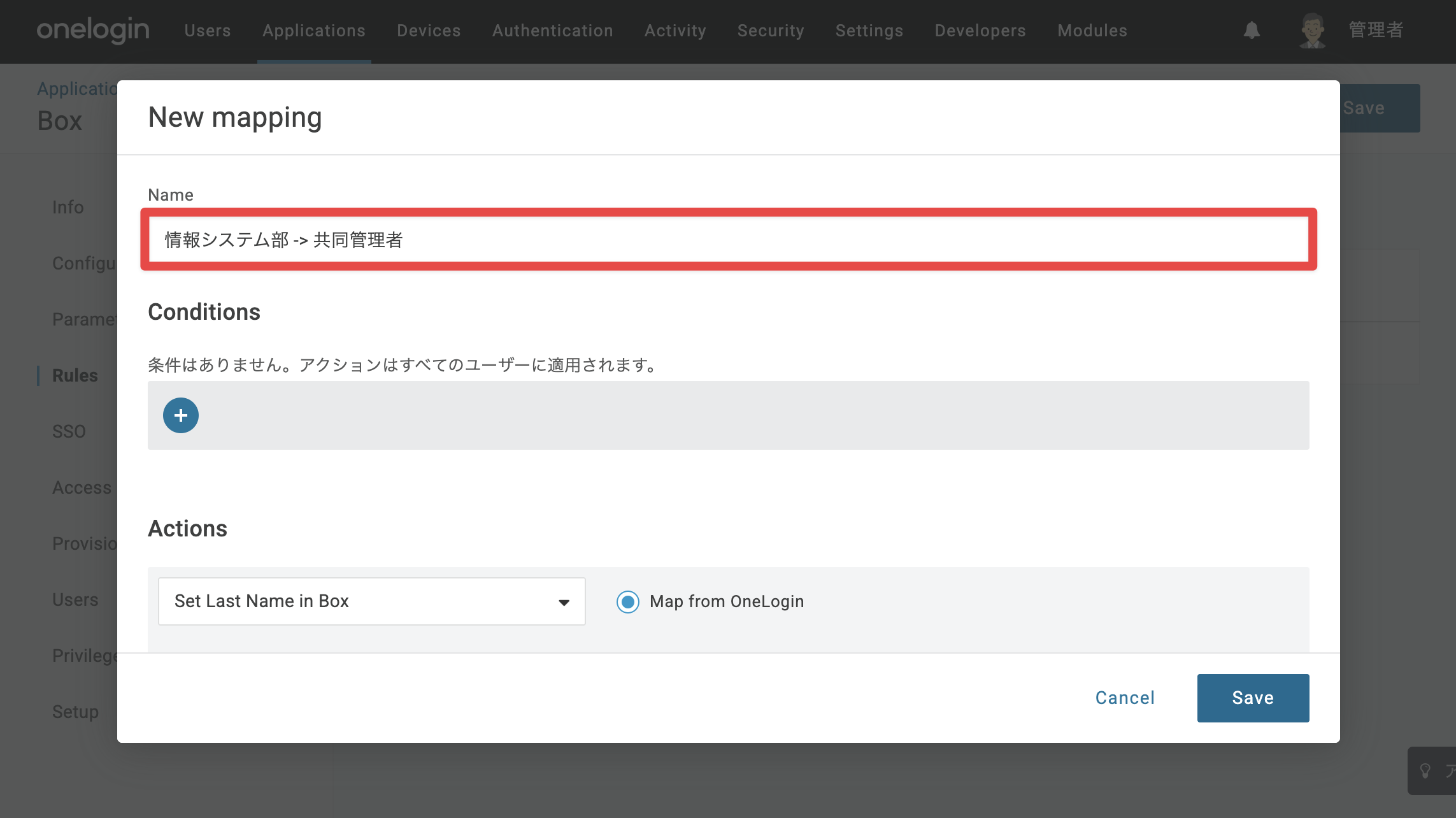Viewport: 1456px width, 818px height.
Task: Open the Users tab in the sidebar
Action: point(75,599)
